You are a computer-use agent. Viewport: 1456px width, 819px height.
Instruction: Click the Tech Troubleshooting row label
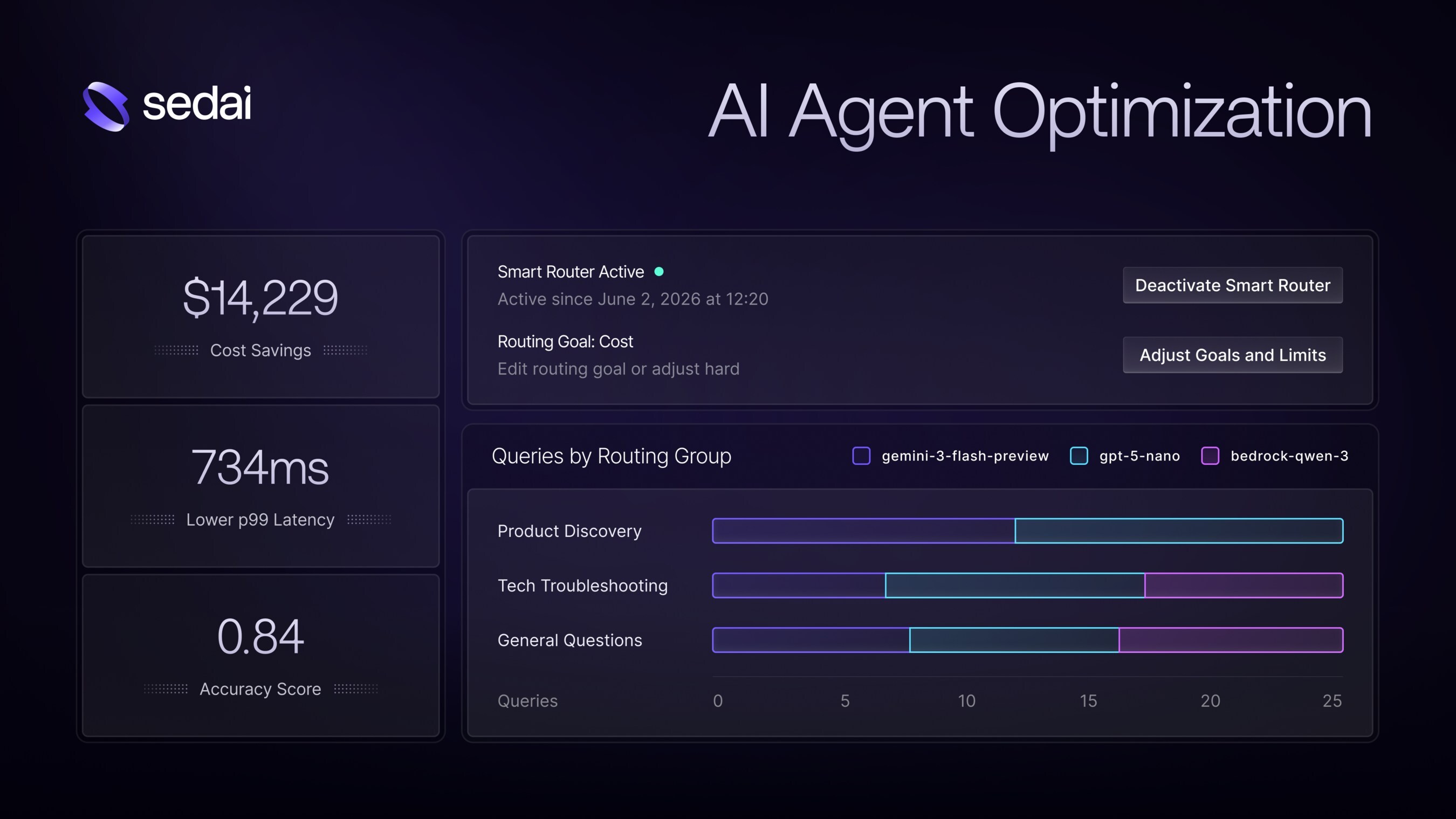(x=582, y=586)
